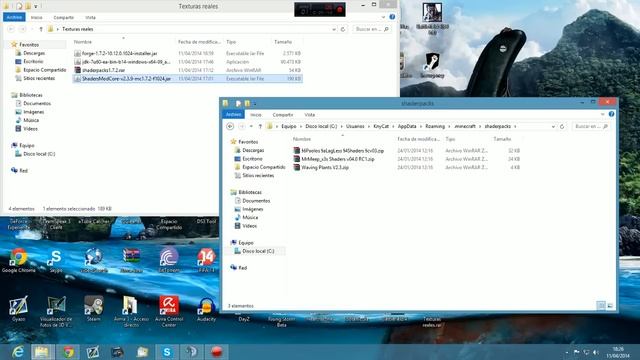Launch Steam desktop shortcut
This screenshot has height=360, width=640.
click(x=93, y=309)
